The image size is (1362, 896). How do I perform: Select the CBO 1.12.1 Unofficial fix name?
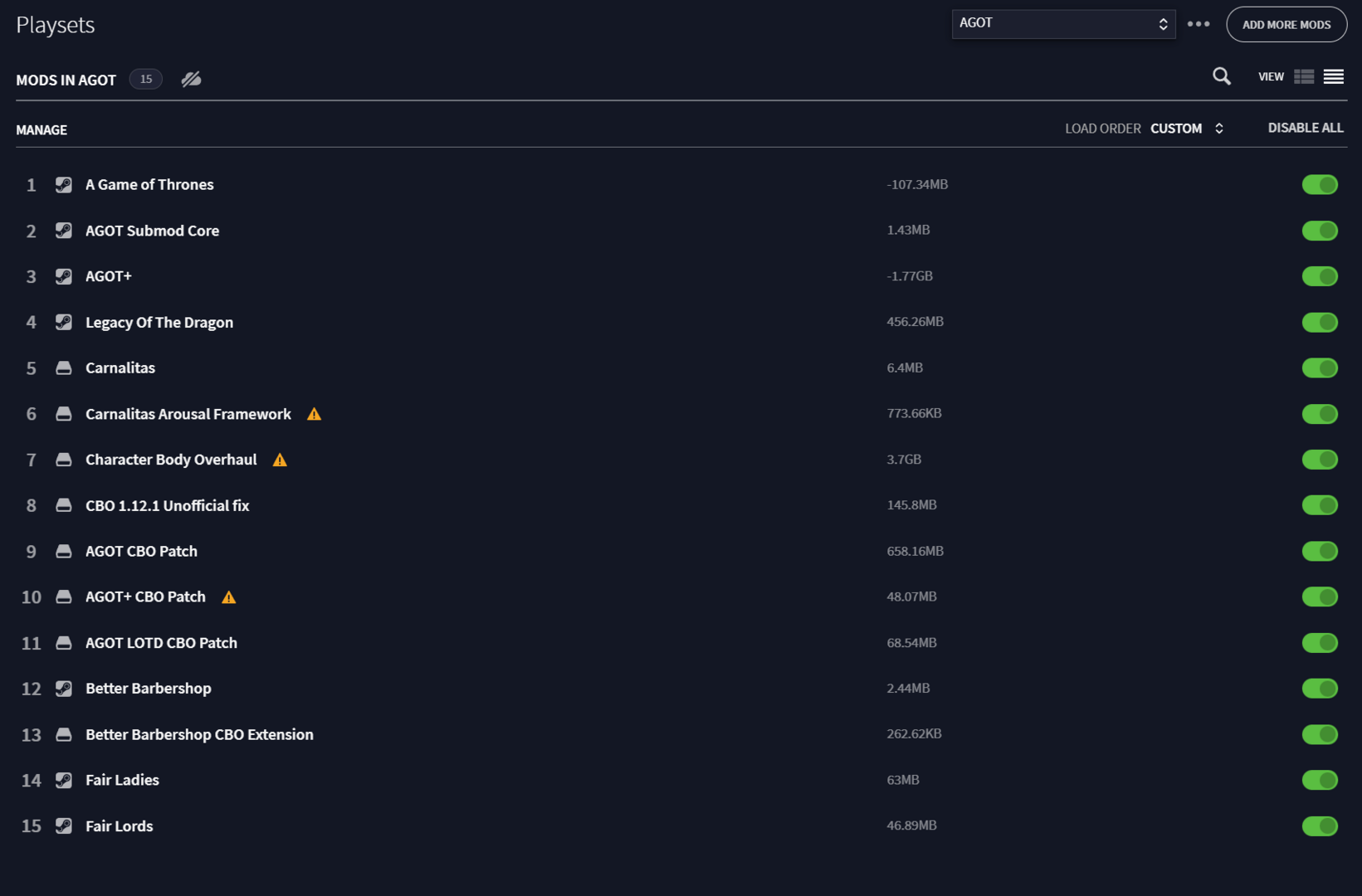point(167,505)
